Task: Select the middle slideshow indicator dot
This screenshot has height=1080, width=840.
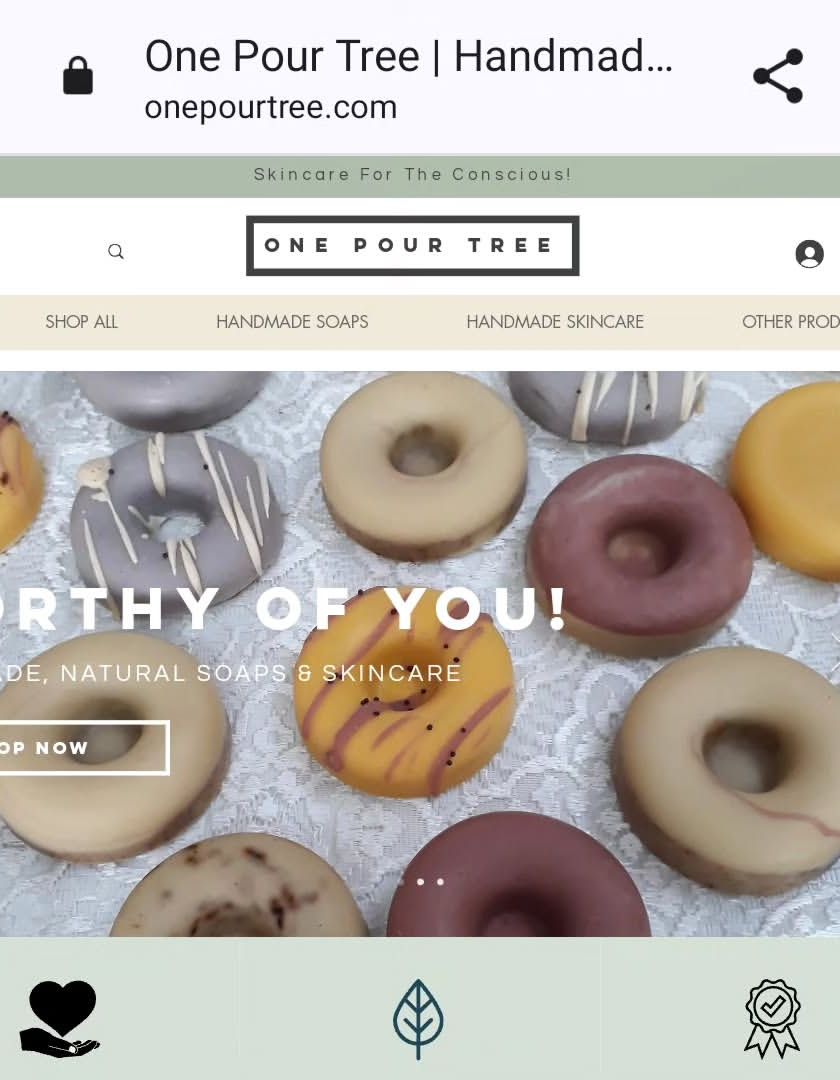Action: coord(421,882)
